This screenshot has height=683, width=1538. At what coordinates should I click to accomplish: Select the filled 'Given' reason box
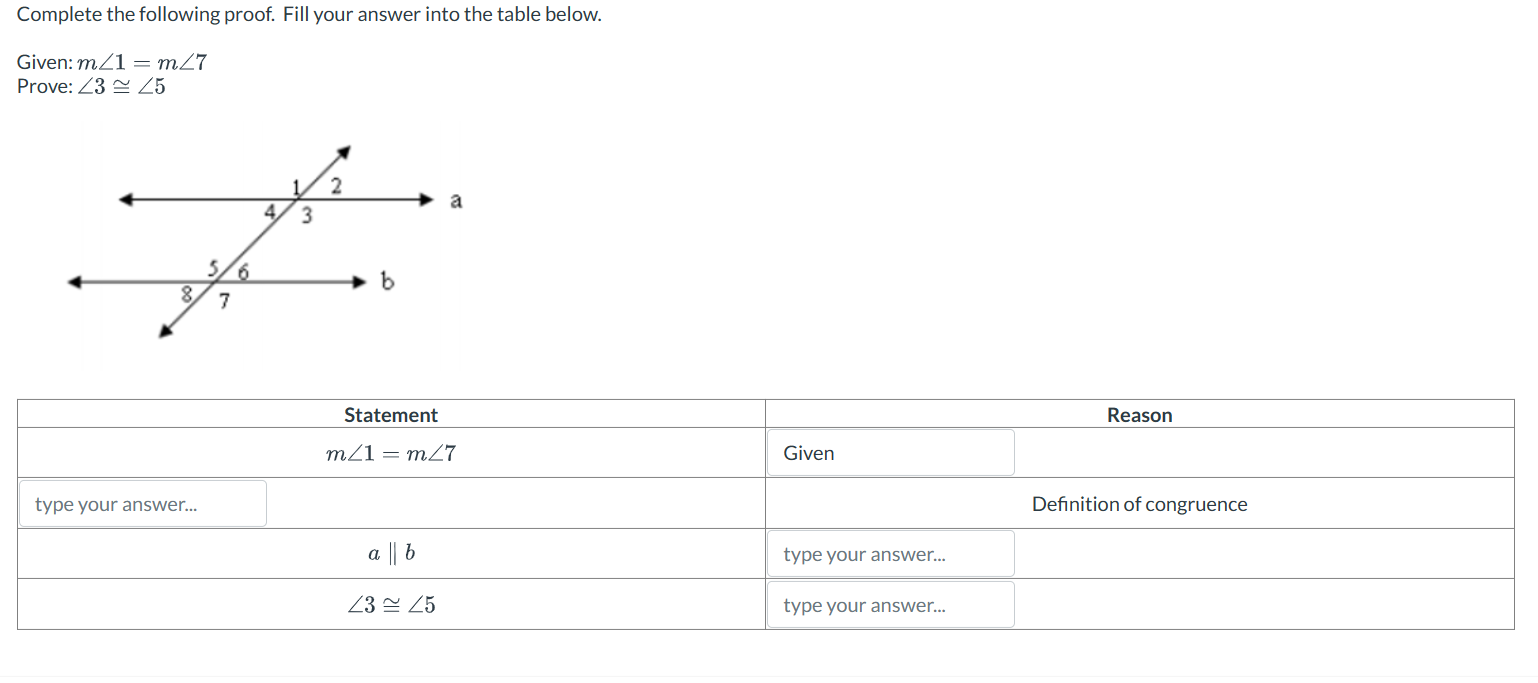click(889, 452)
